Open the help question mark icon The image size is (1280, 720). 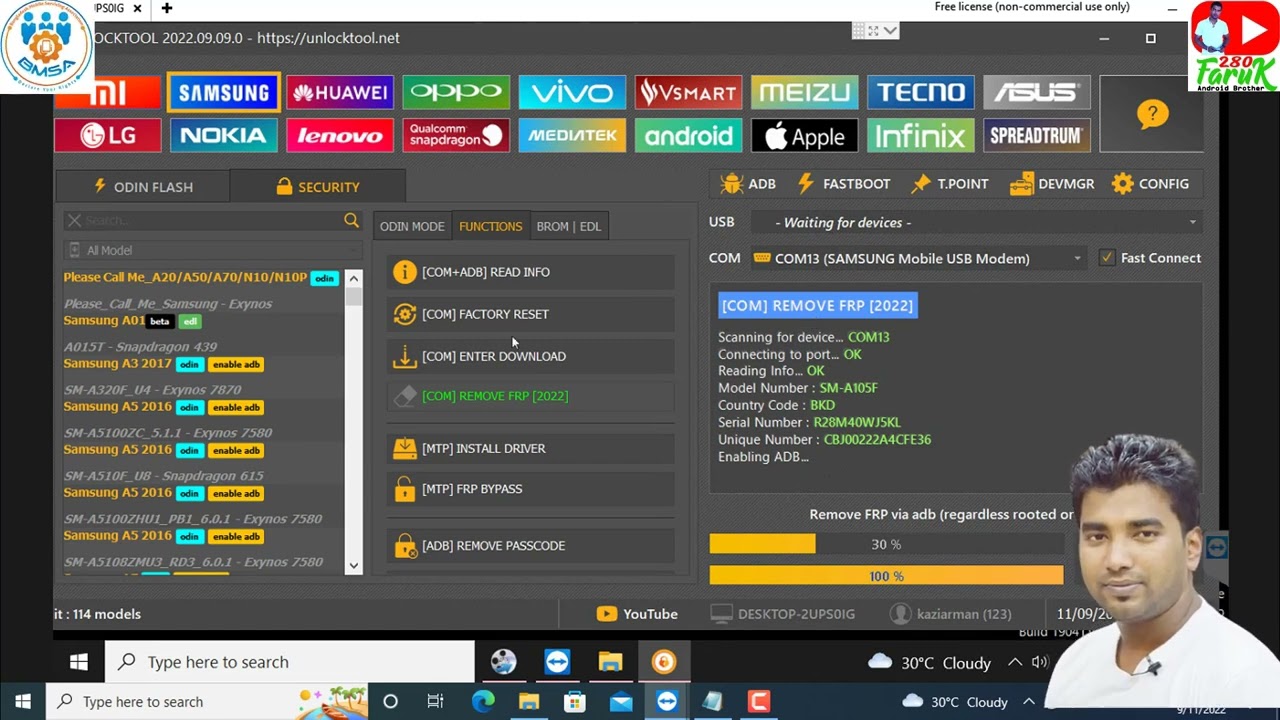pos(1152,113)
